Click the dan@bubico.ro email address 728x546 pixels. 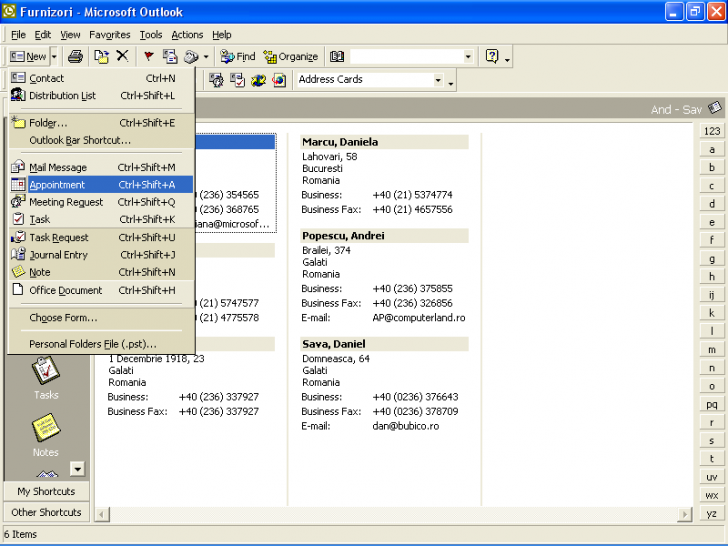tap(405, 426)
